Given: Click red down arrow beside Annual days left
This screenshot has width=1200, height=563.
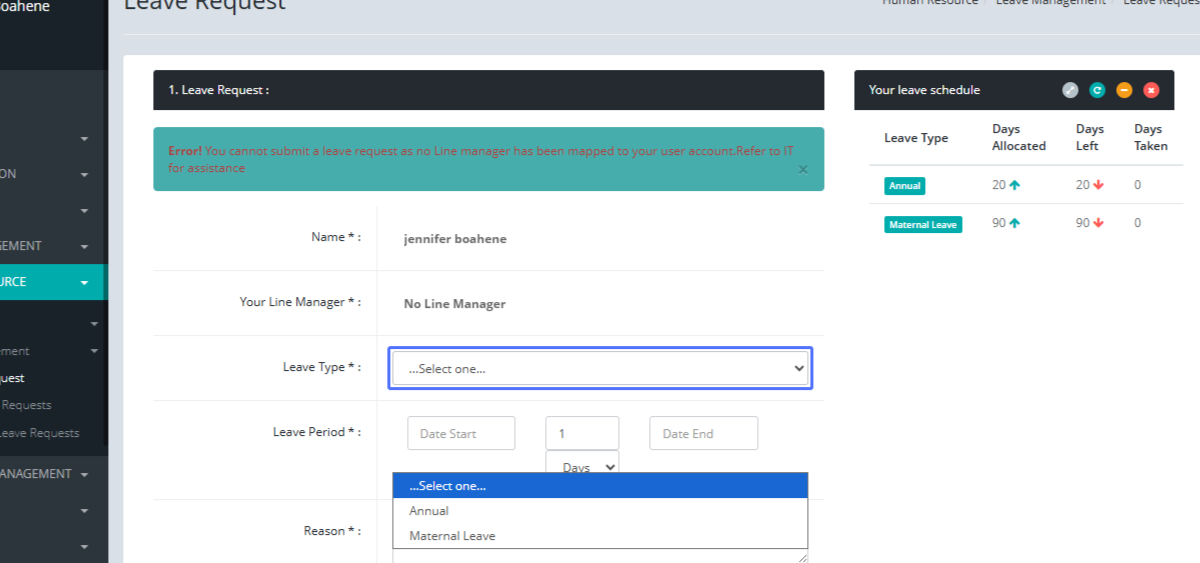Looking at the screenshot, I should coord(1098,185).
